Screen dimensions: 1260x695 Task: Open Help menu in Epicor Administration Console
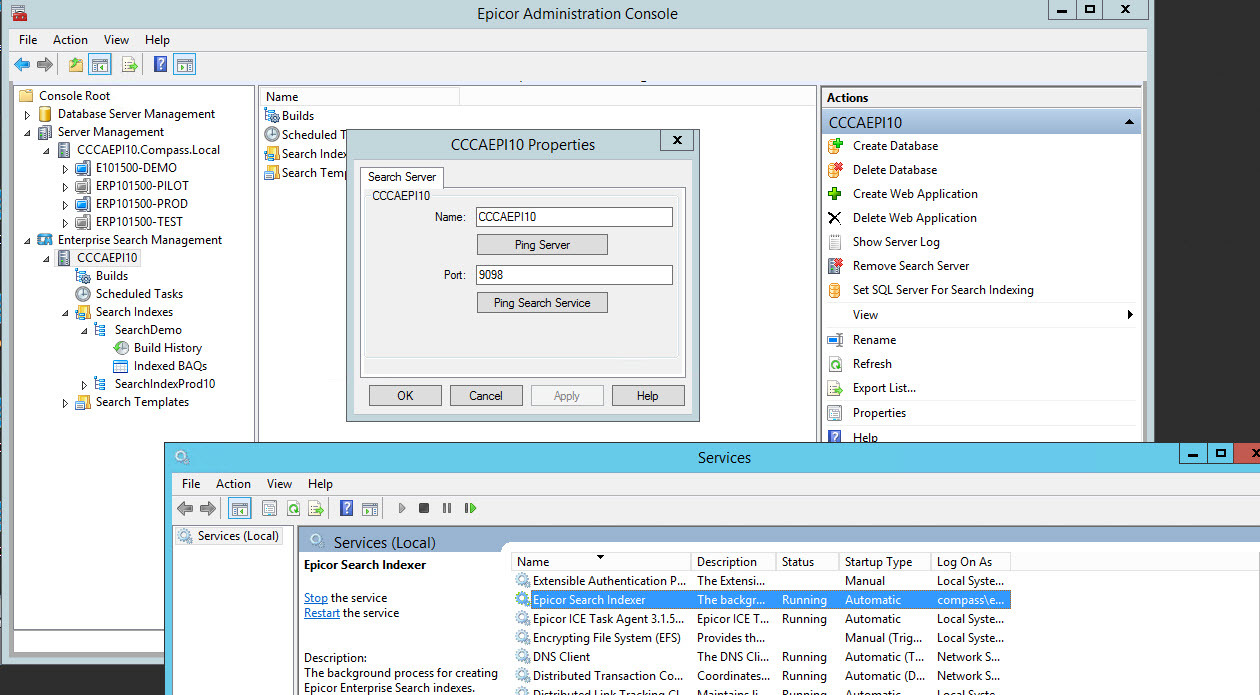pyautogui.click(x=158, y=40)
